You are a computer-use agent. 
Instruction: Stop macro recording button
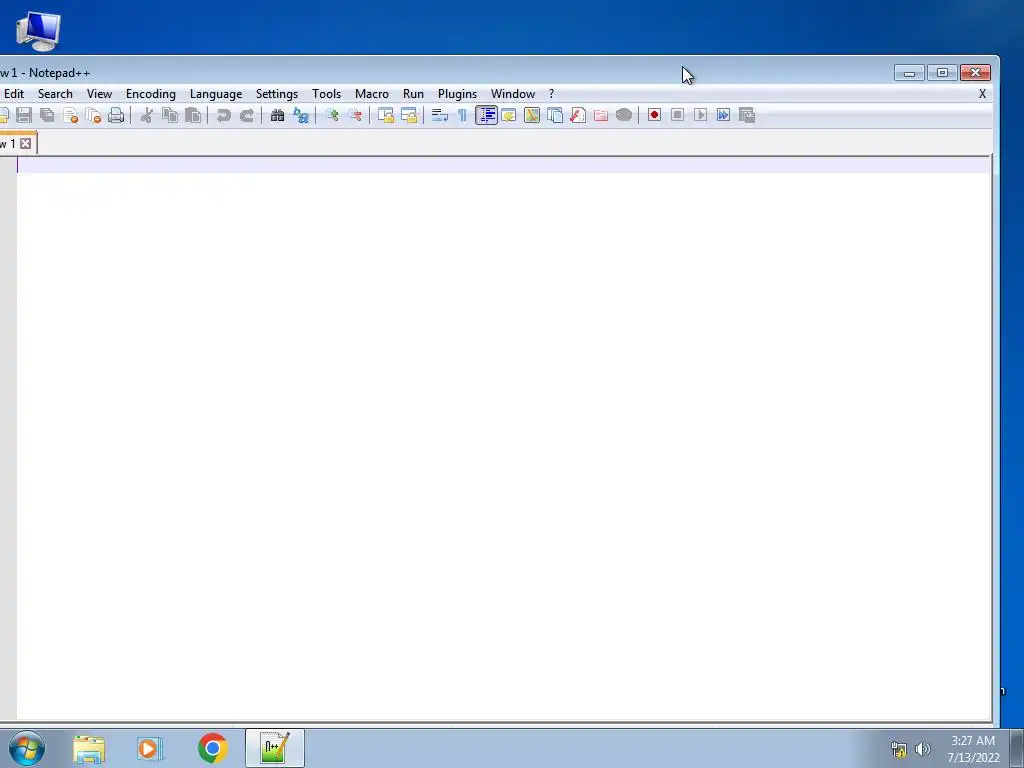677,116
